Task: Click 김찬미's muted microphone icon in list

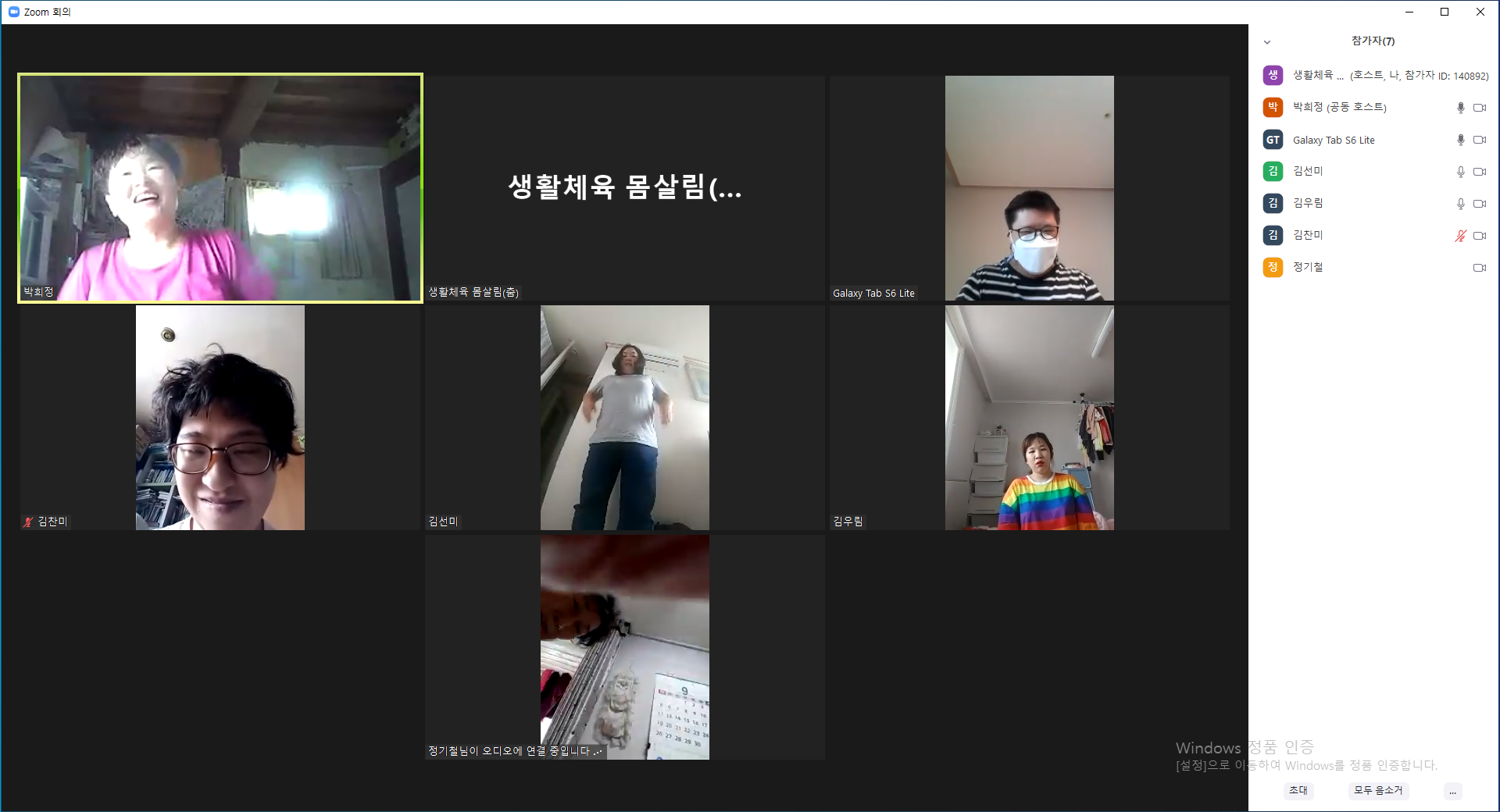Action: [1460, 236]
